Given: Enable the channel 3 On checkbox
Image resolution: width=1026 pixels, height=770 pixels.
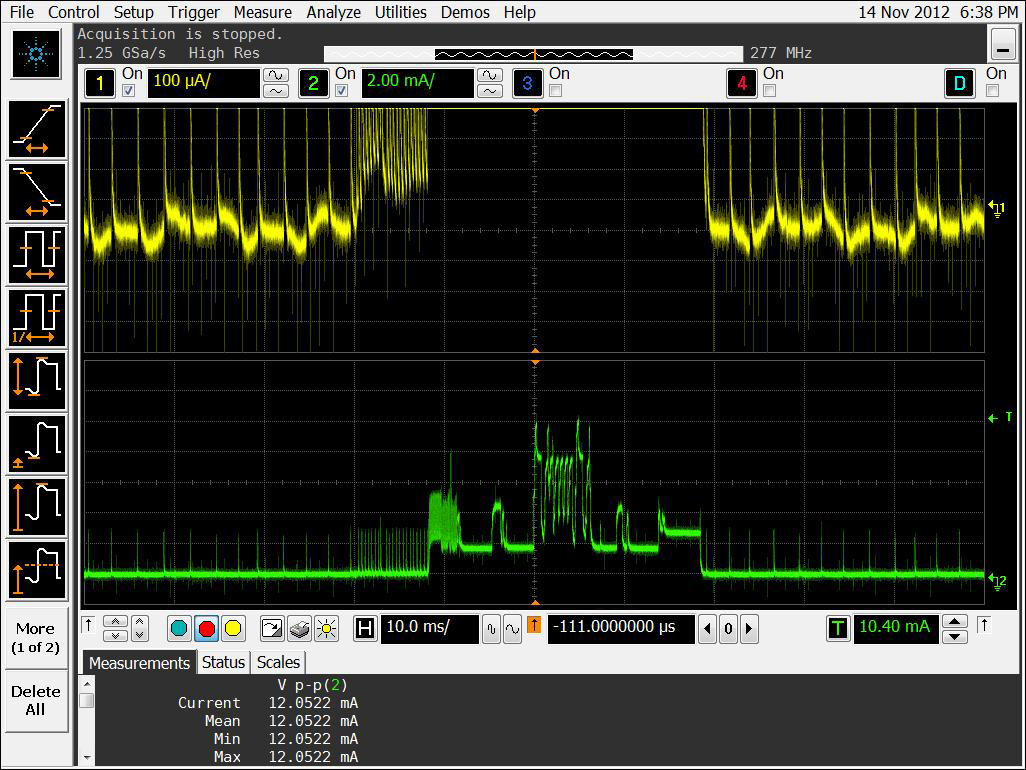Looking at the screenshot, I should (555, 91).
